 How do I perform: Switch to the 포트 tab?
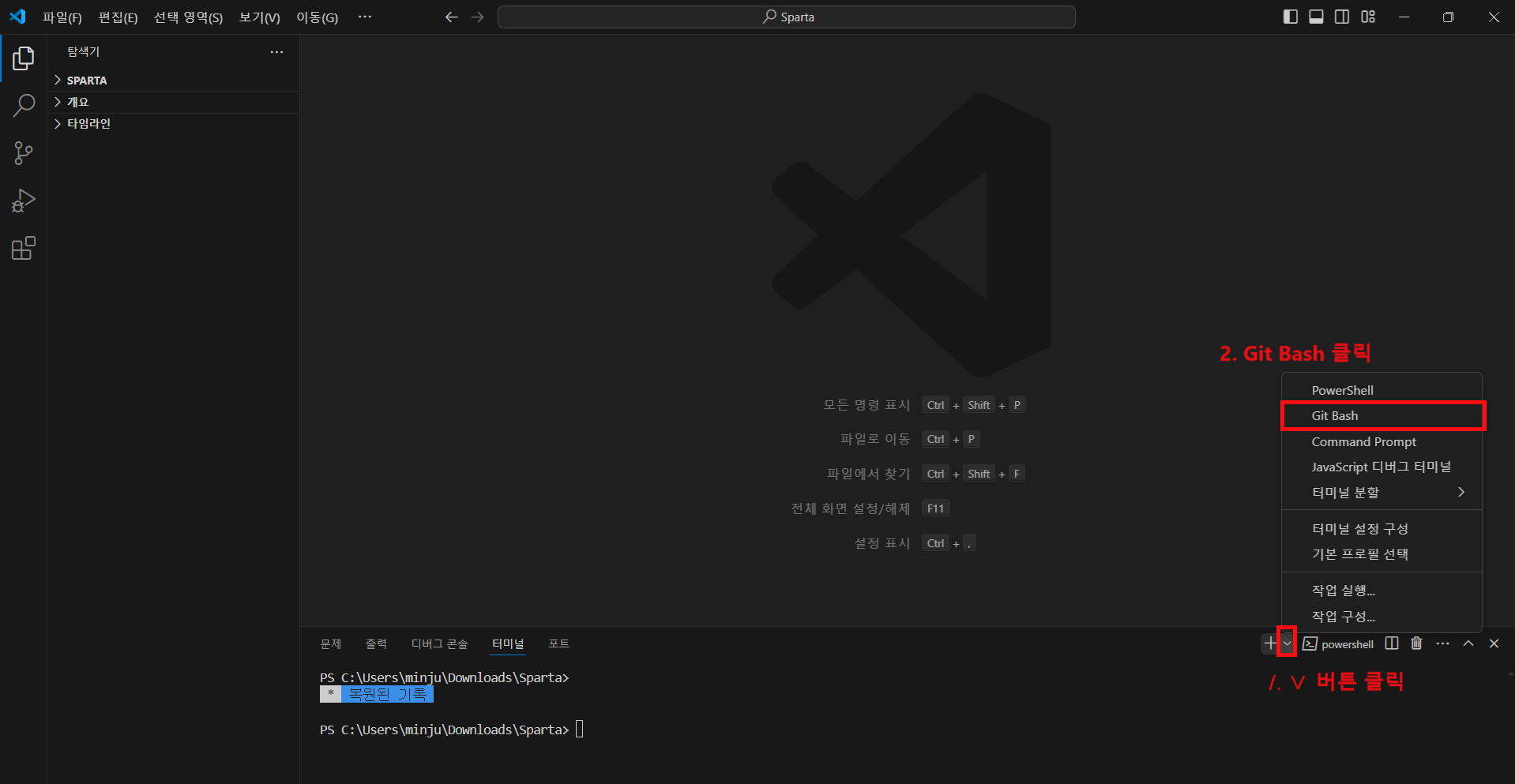pyautogui.click(x=559, y=644)
